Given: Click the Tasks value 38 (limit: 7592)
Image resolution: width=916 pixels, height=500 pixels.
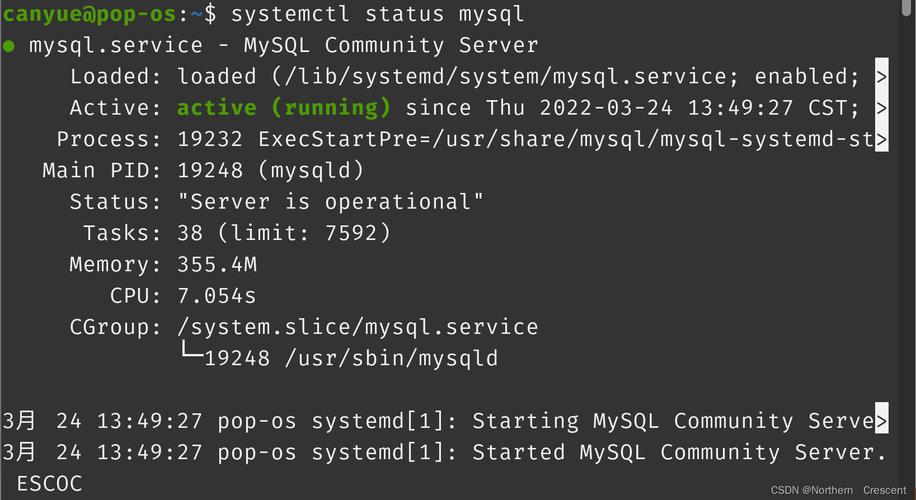Looking at the screenshot, I should (284, 233).
